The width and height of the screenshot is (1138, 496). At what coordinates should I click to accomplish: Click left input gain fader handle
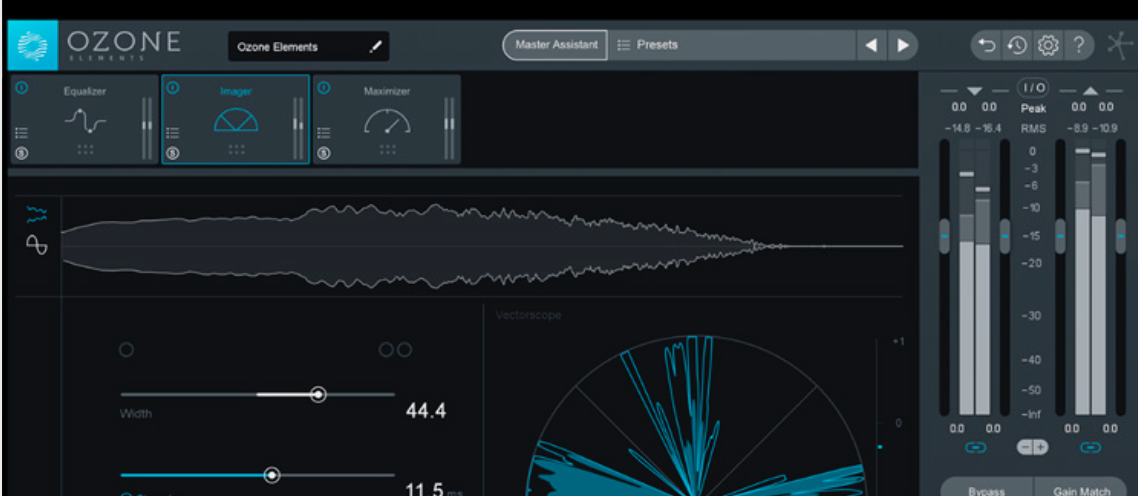tap(944, 236)
